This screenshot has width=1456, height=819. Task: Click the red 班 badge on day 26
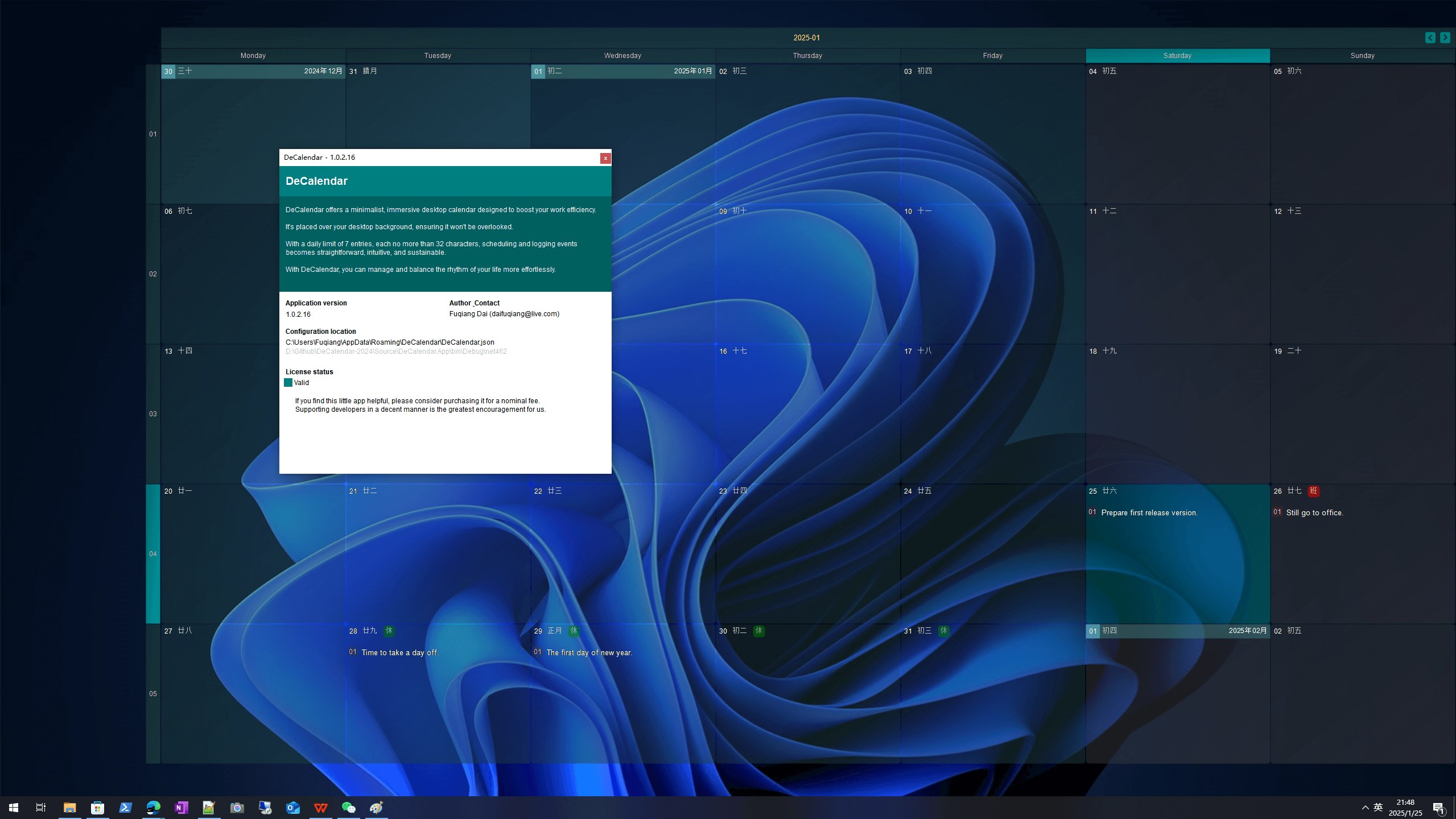(x=1313, y=491)
